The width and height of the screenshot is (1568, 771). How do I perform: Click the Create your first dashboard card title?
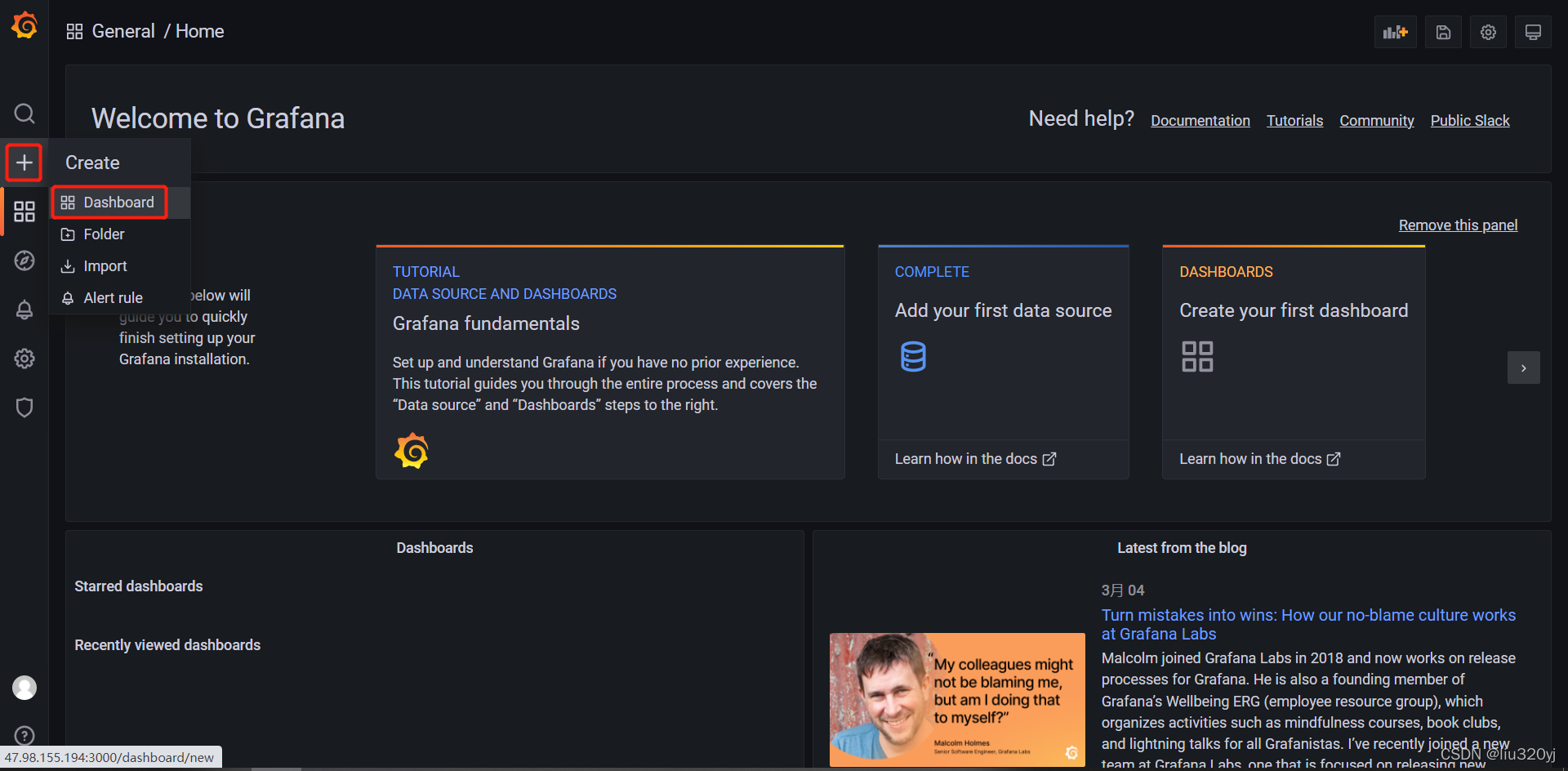pyautogui.click(x=1294, y=310)
